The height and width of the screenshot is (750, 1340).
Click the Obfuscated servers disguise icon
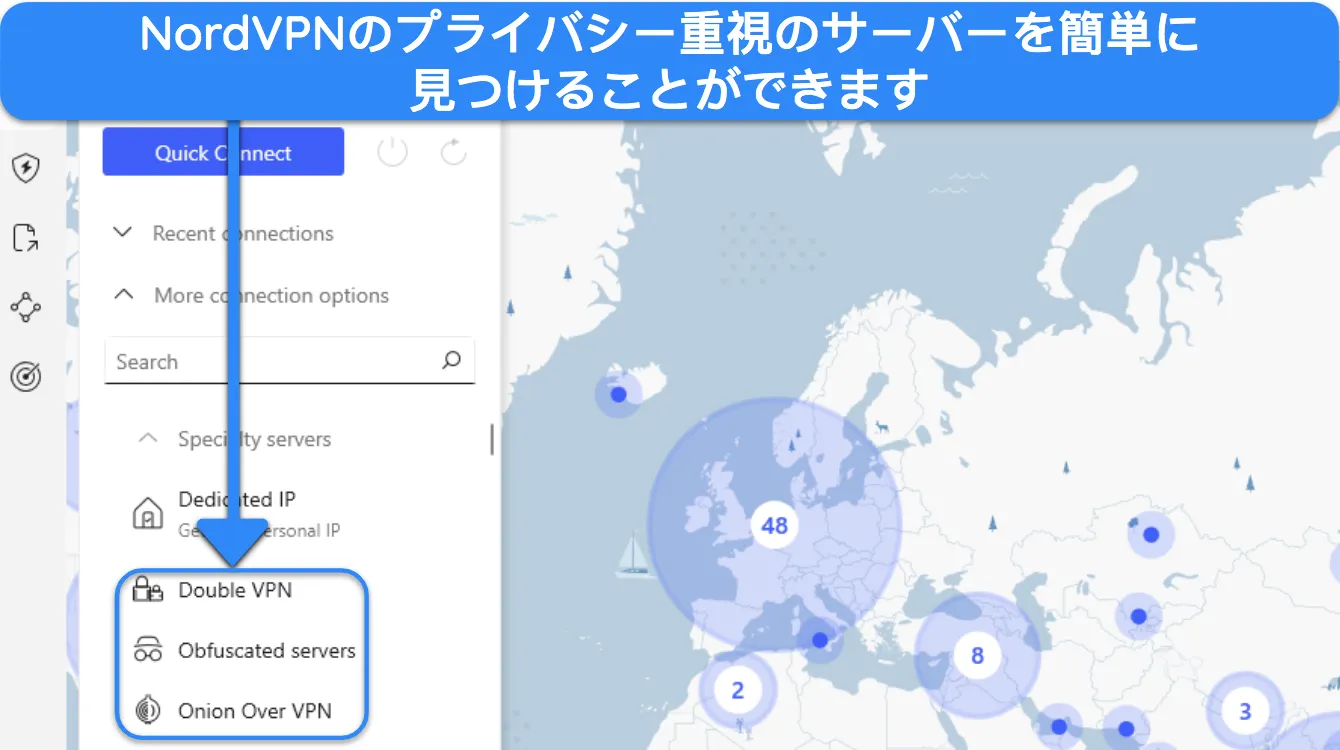[x=148, y=651]
